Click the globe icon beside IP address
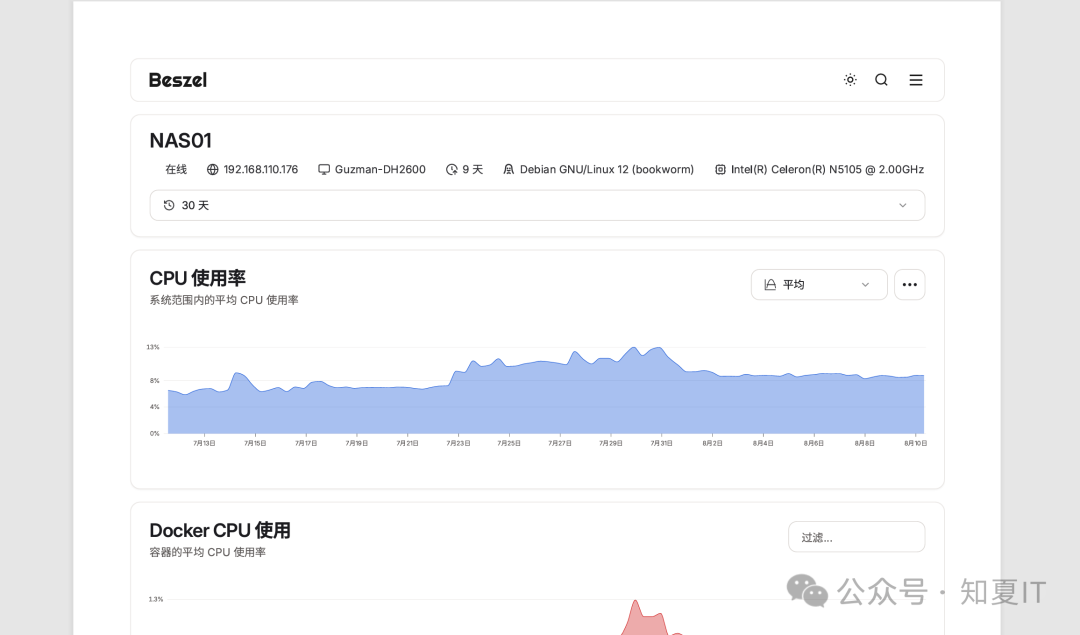1080x635 pixels. pyautogui.click(x=213, y=169)
